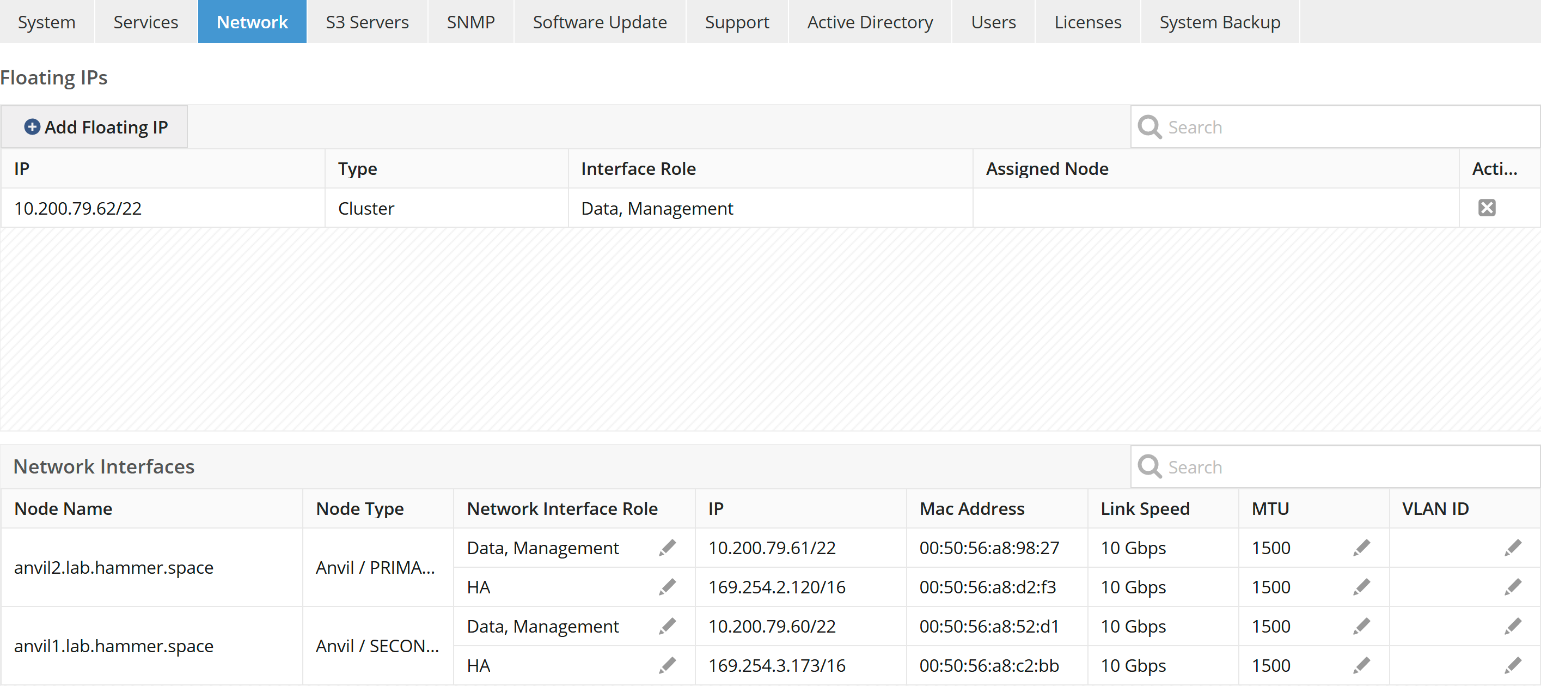Click the Anvil / PRIMA... node type cell
Screen dimensions: 1541x686
pos(378,568)
